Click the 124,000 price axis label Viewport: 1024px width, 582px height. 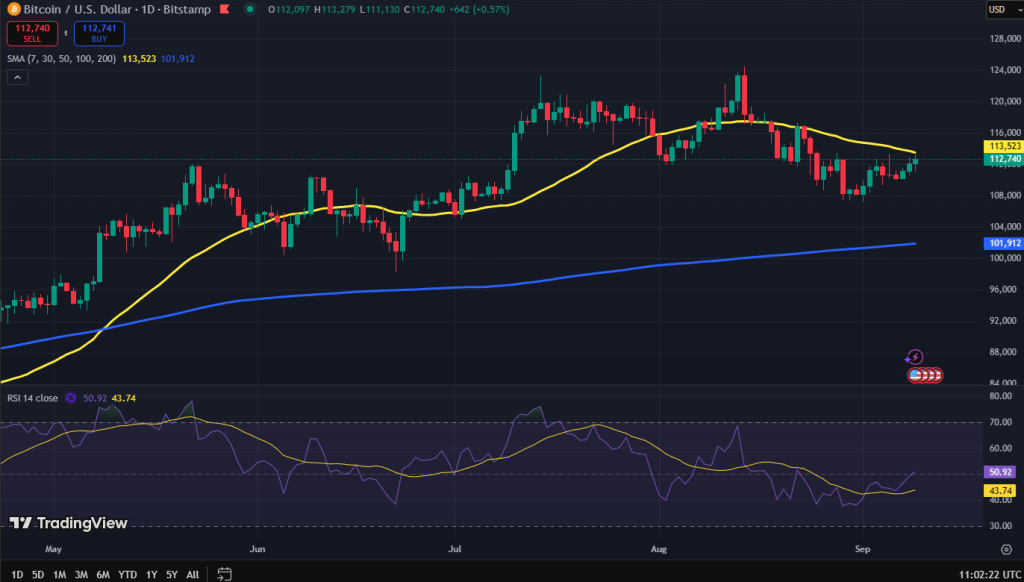pyautogui.click(x=1003, y=71)
